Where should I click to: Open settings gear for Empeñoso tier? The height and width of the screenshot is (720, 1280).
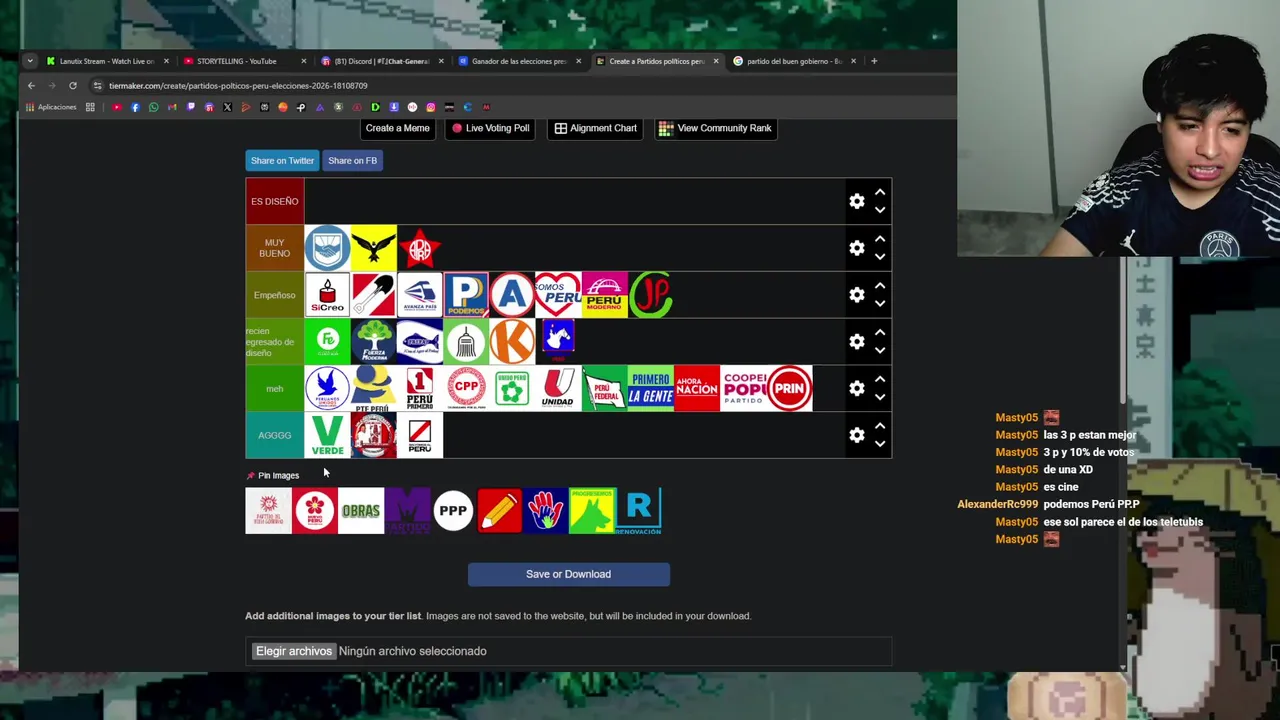tap(857, 295)
